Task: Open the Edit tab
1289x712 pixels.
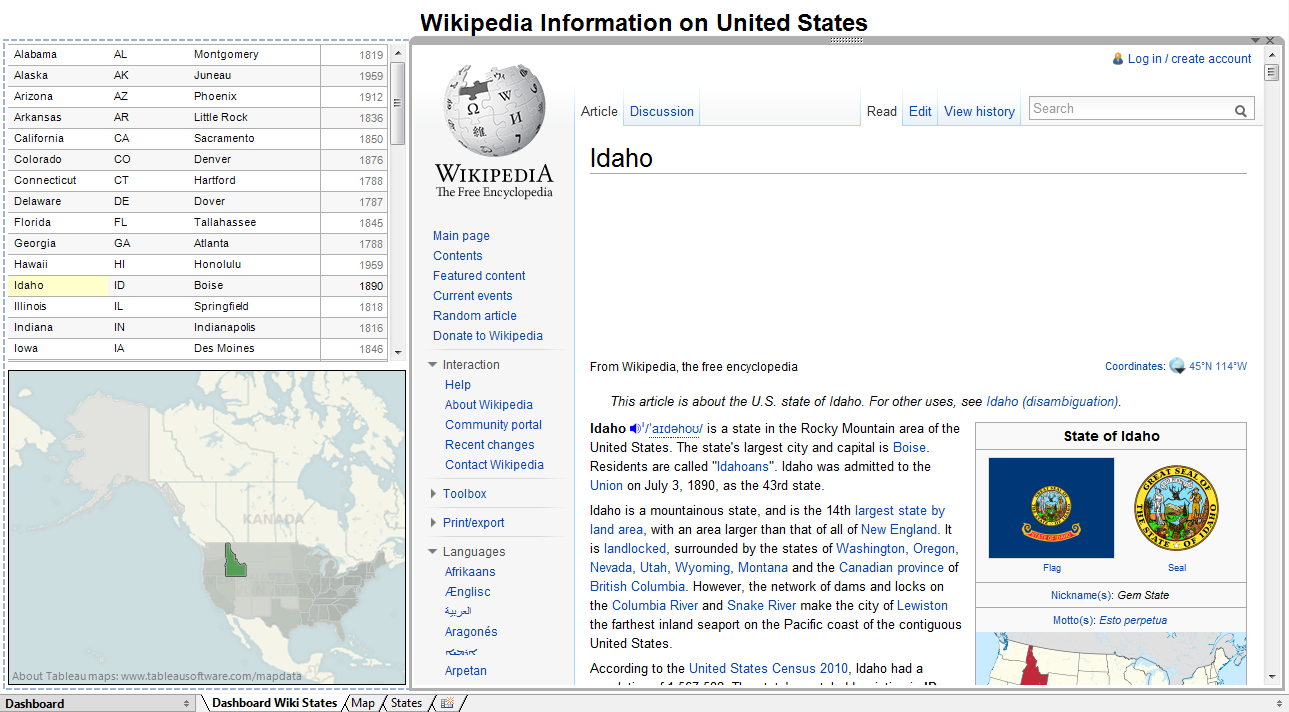Action: [x=920, y=111]
